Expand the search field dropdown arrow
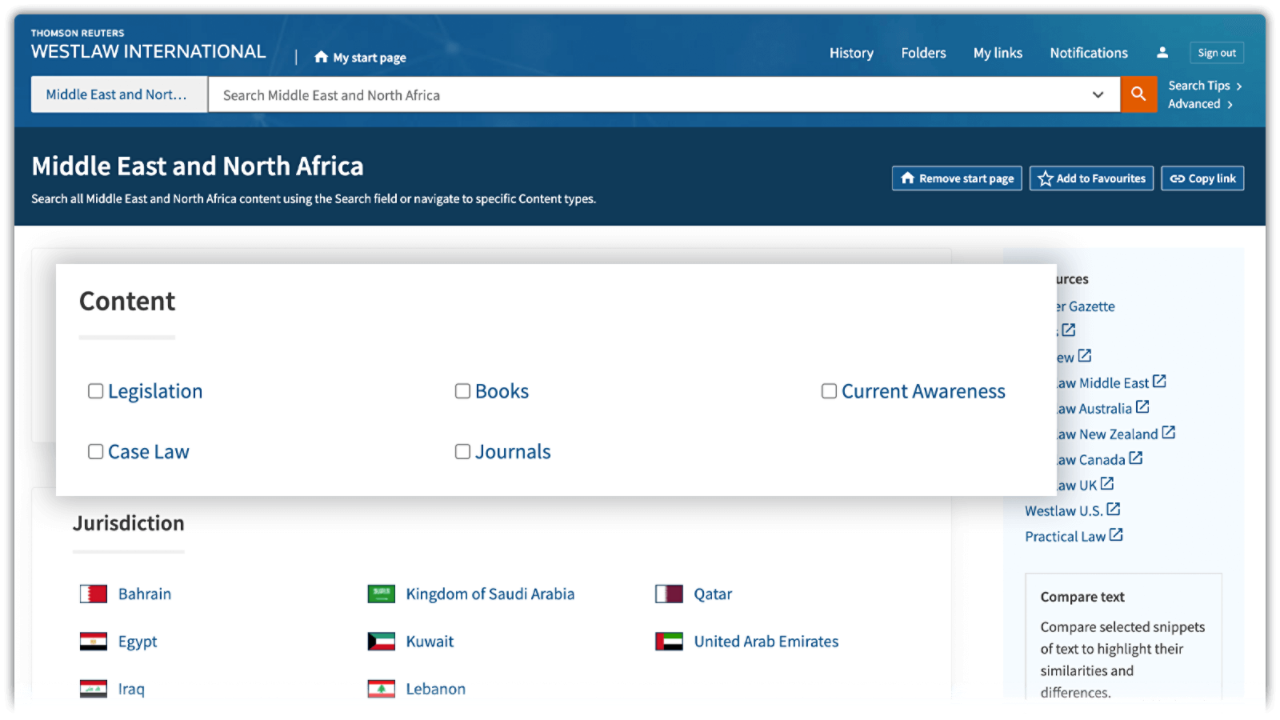 pos(1098,95)
